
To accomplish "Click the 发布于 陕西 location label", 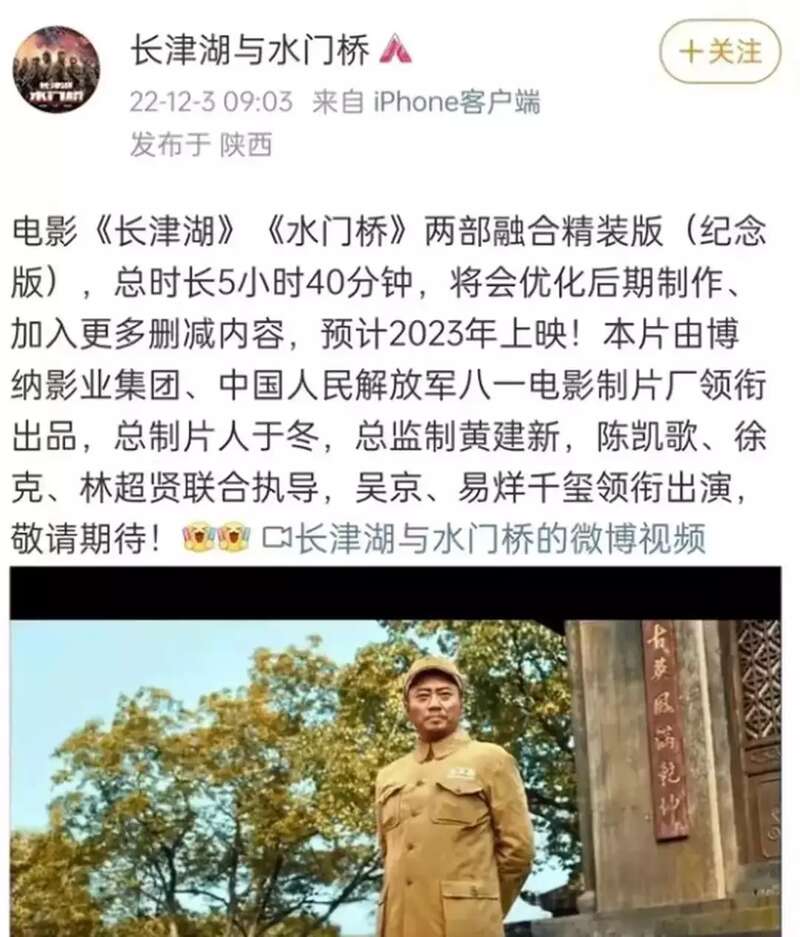I will 201,145.
